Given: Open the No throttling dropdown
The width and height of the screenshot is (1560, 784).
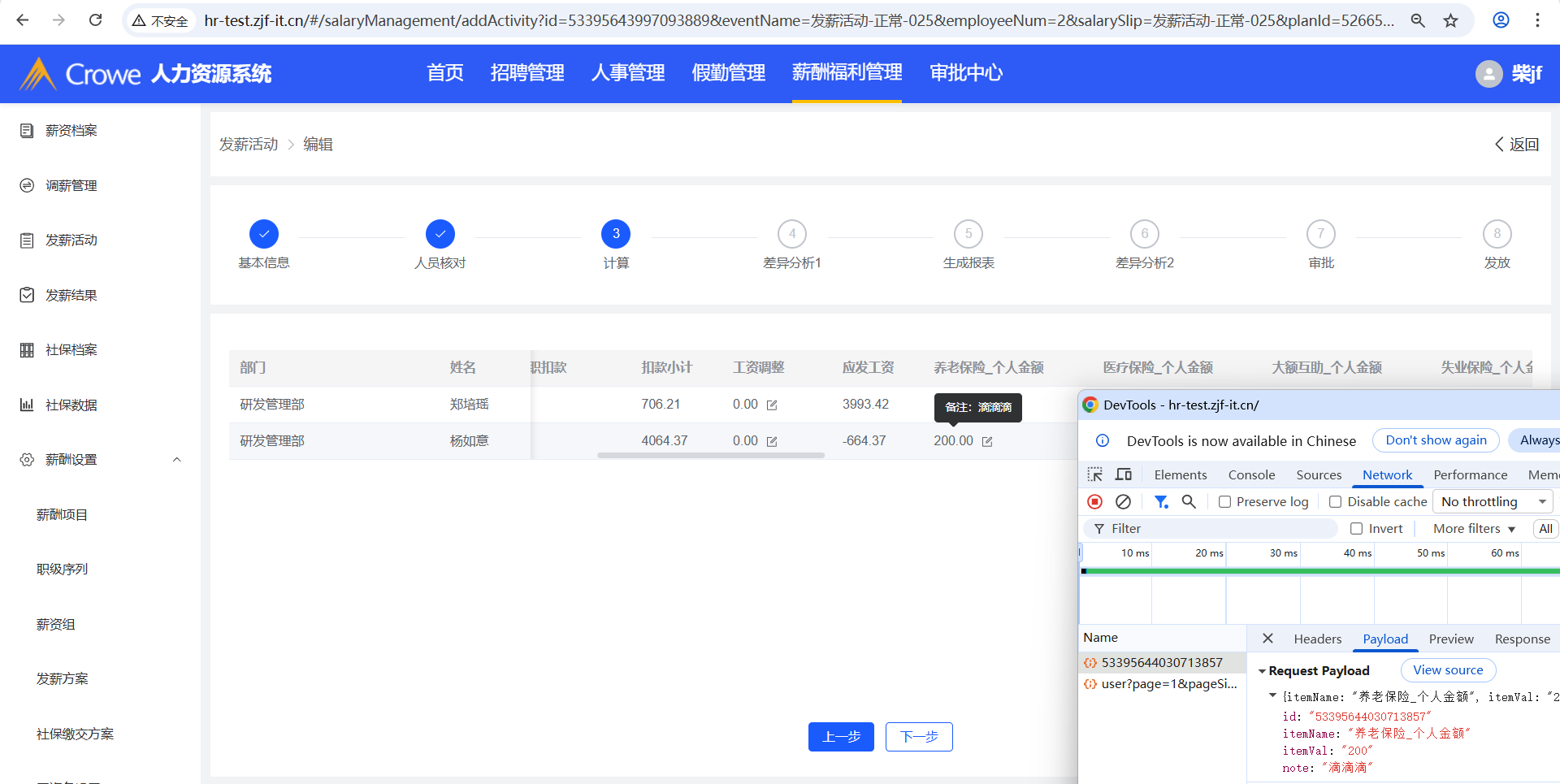Looking at the screenshot, I should (x=1493, y=502).
